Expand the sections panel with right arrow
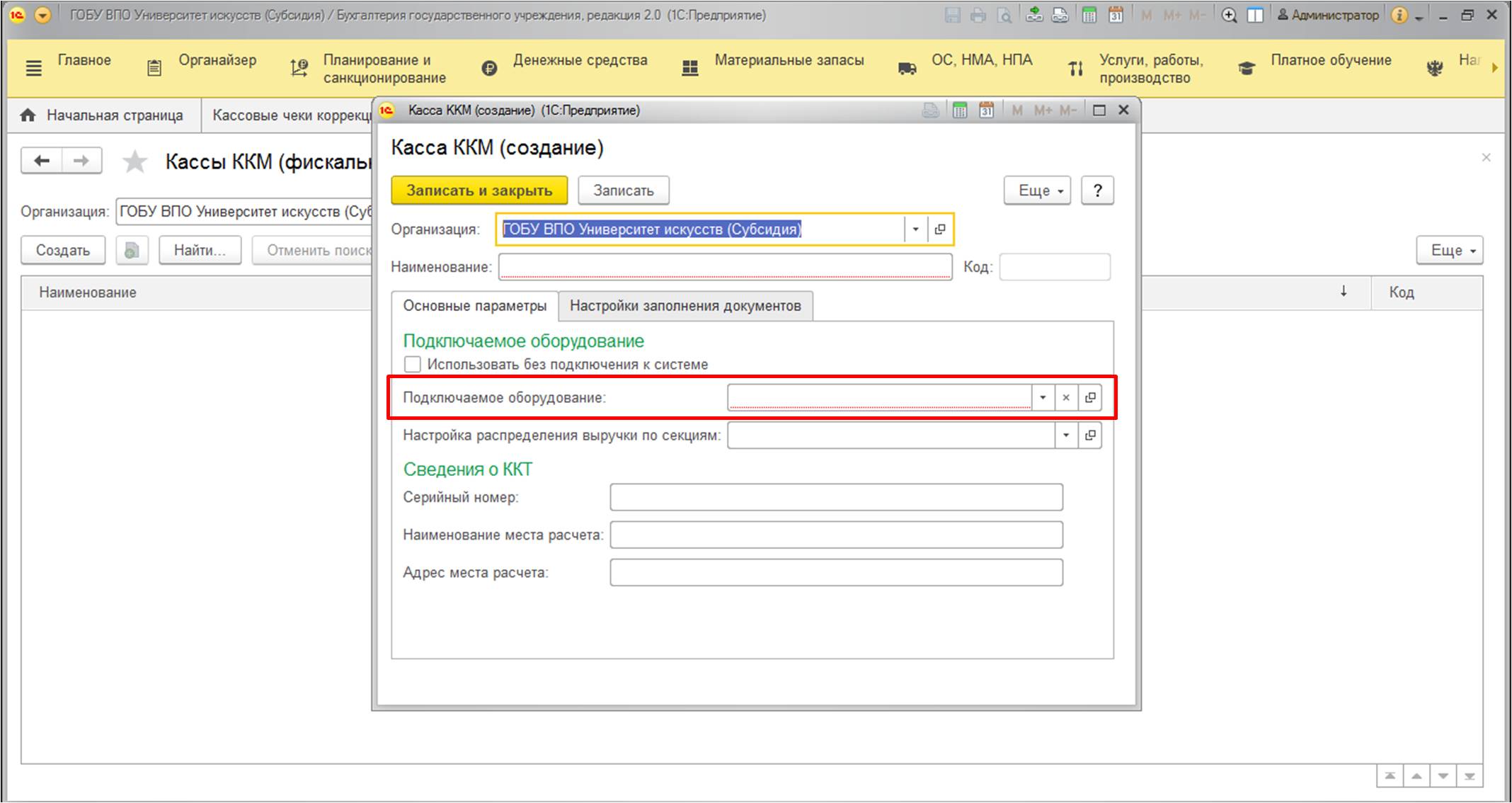This screenshot has width=1512, height=803. coord(1494,68)
